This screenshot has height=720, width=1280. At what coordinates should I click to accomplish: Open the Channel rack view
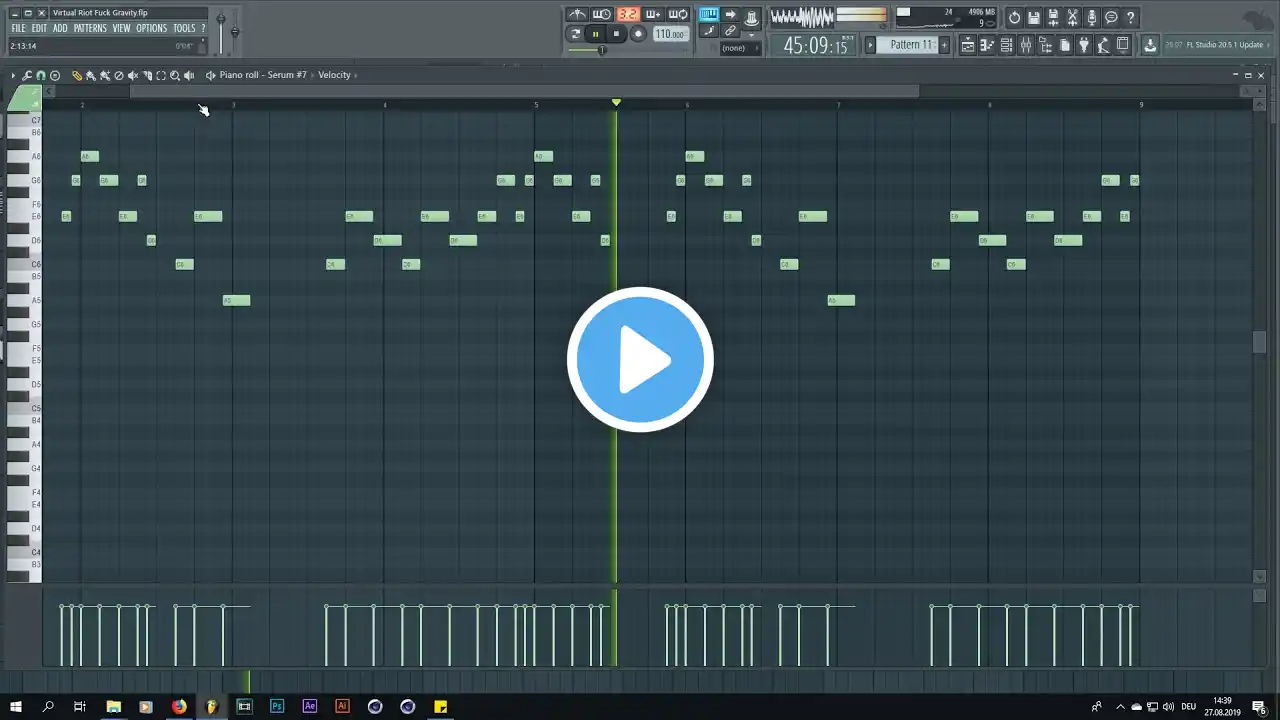click(1006, 45)
